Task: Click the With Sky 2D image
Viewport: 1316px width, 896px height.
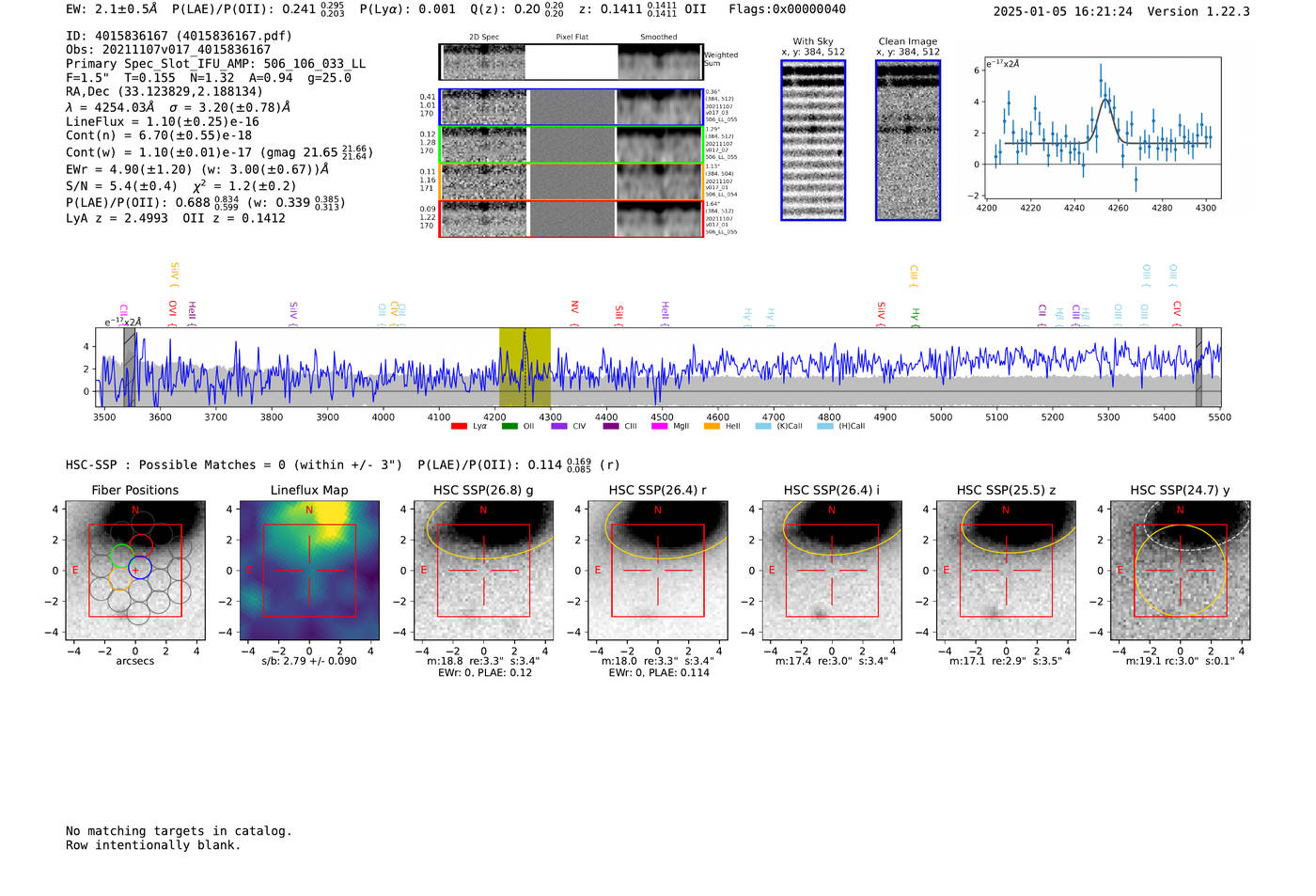Action: point(813,140)
